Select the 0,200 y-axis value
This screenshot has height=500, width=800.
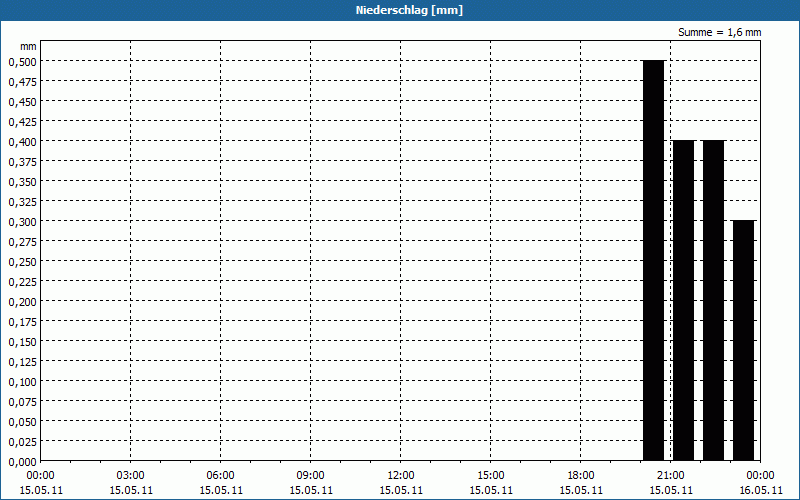tap(23, 302)
